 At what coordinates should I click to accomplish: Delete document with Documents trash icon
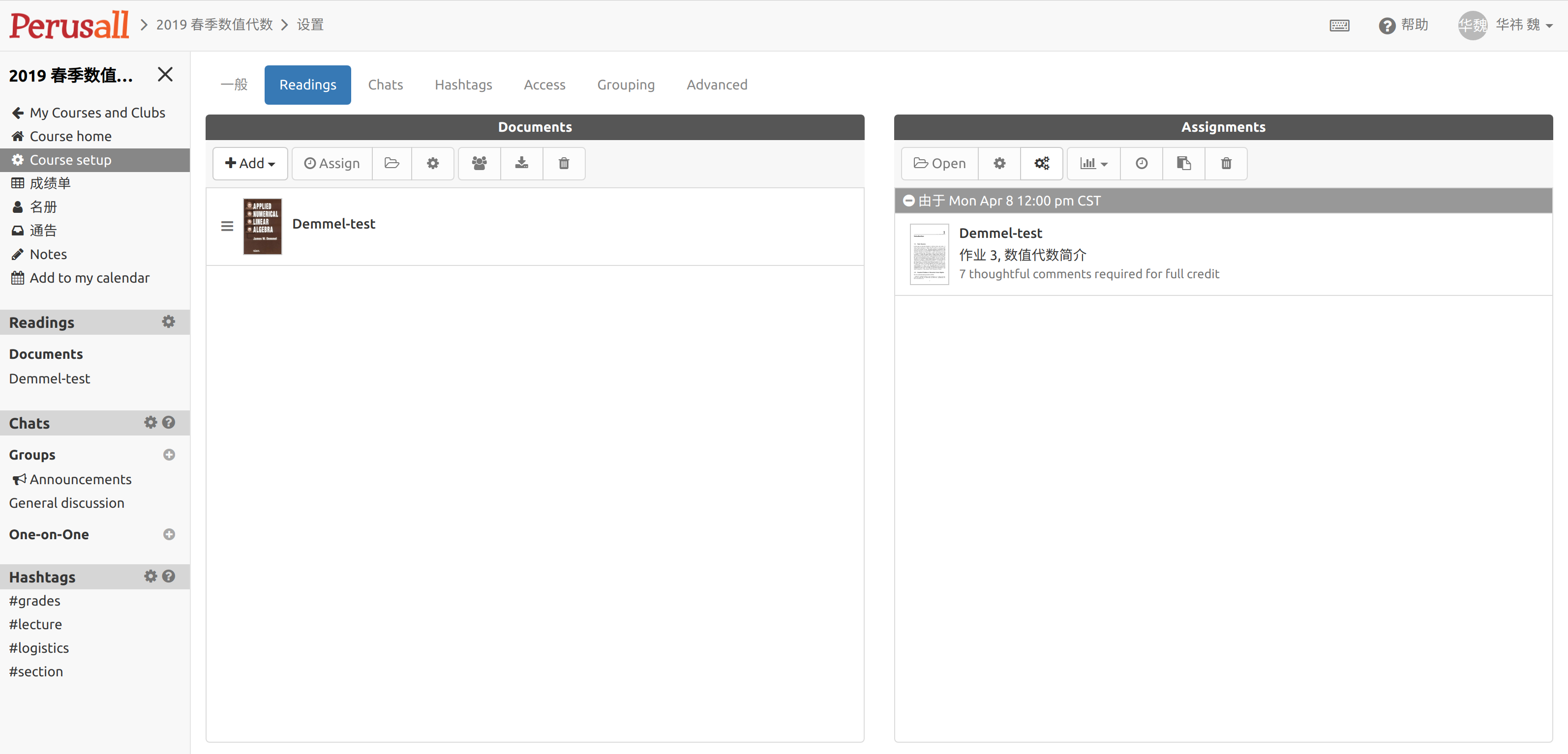(564, 163)
